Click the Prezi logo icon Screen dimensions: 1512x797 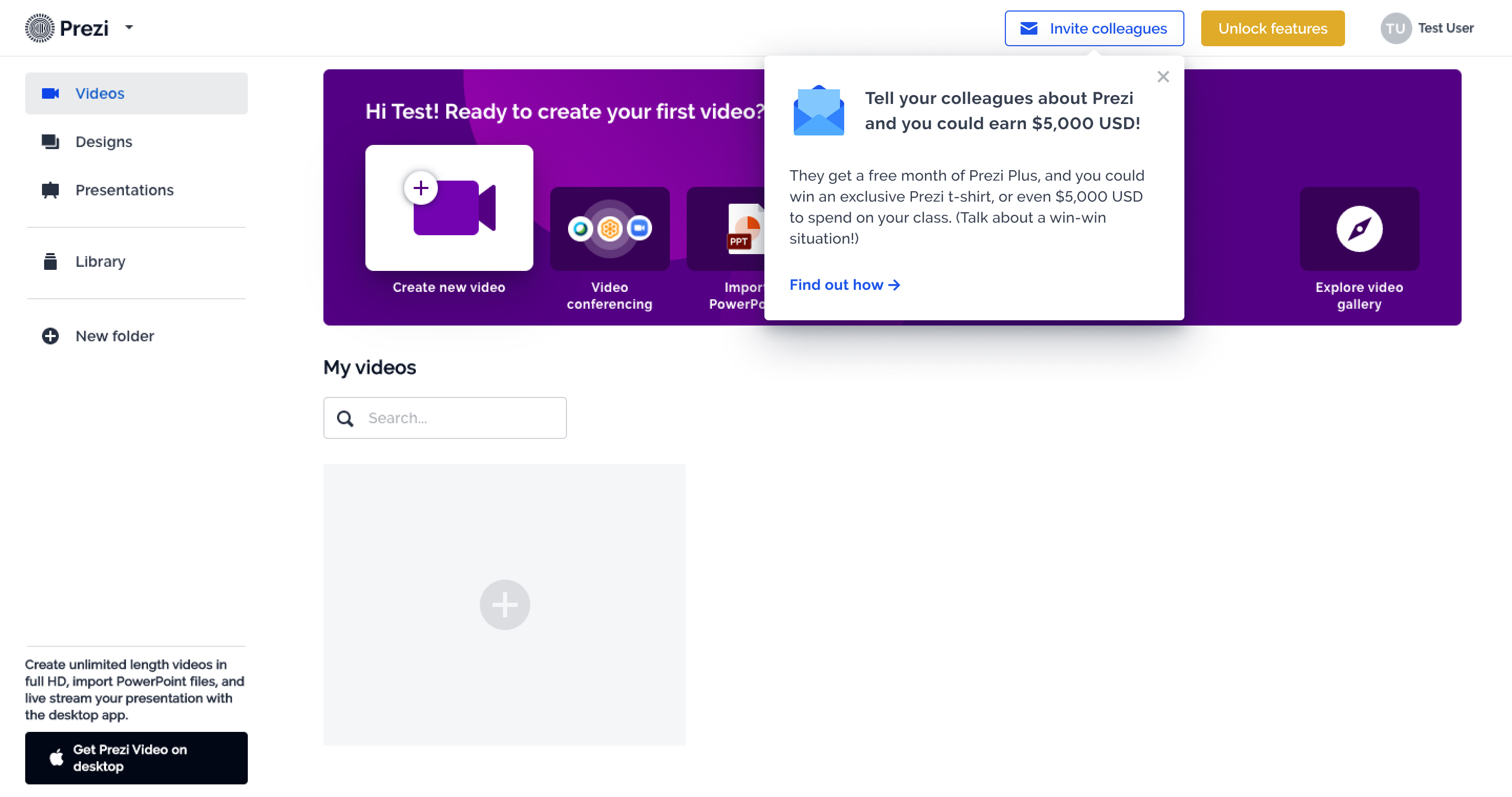click(39, 28)
